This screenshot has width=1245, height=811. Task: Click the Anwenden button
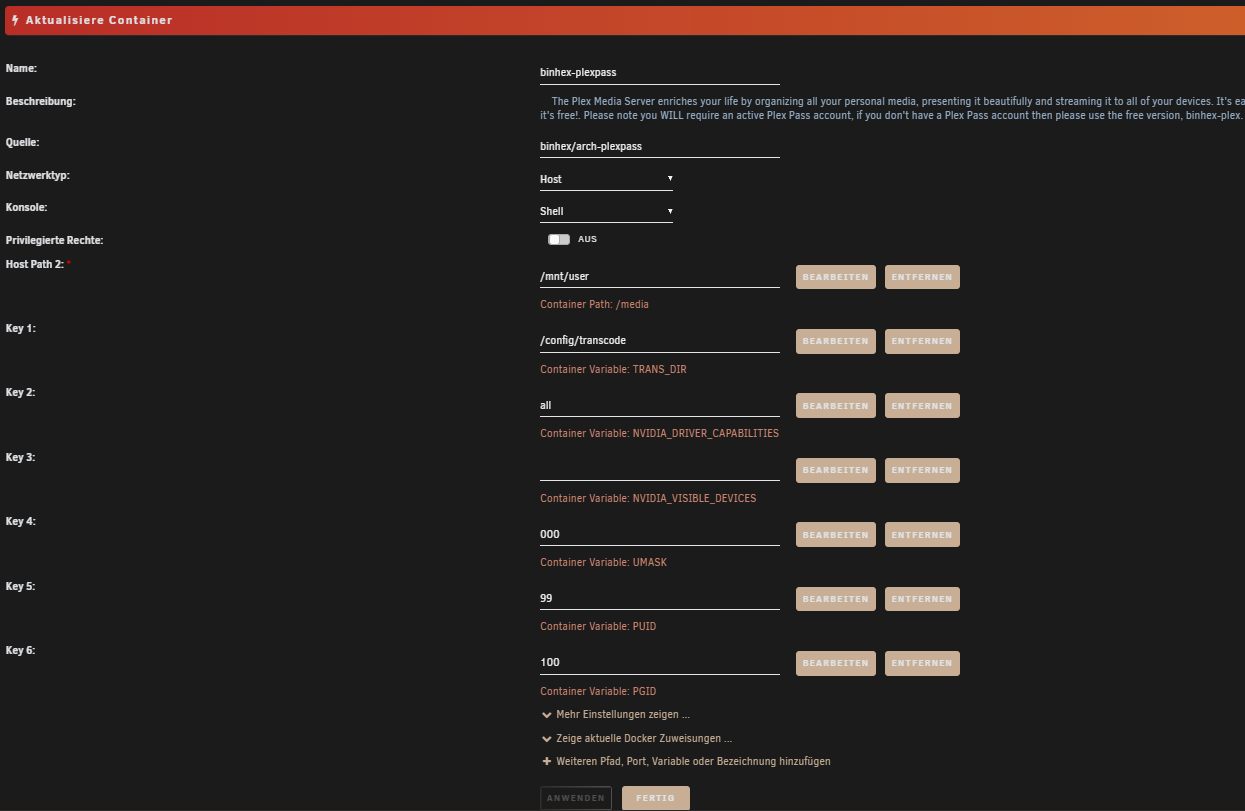point(576,798)
